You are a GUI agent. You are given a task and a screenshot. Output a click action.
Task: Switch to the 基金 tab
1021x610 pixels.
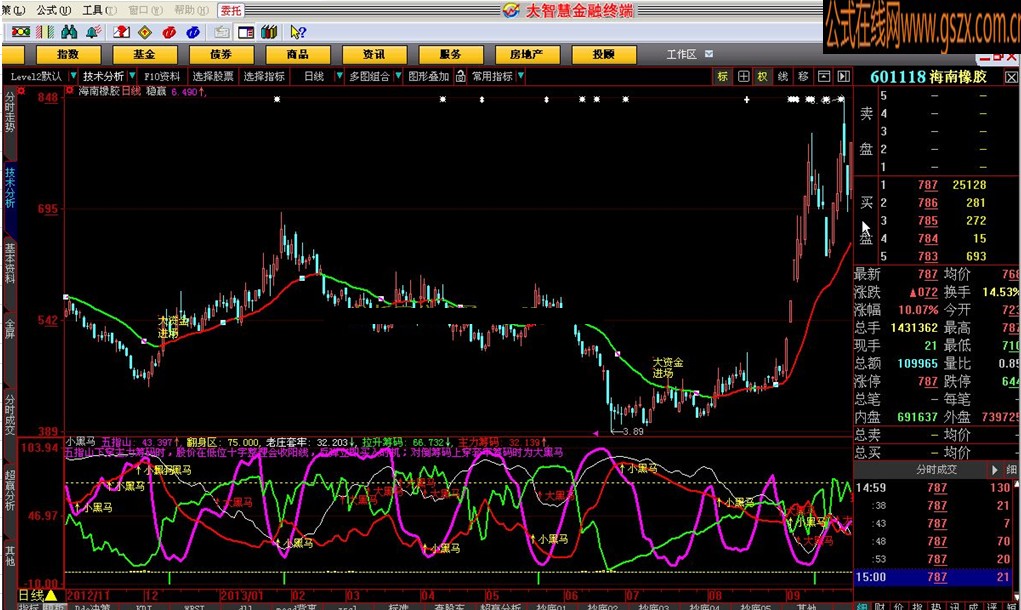(x=144, y=54)
